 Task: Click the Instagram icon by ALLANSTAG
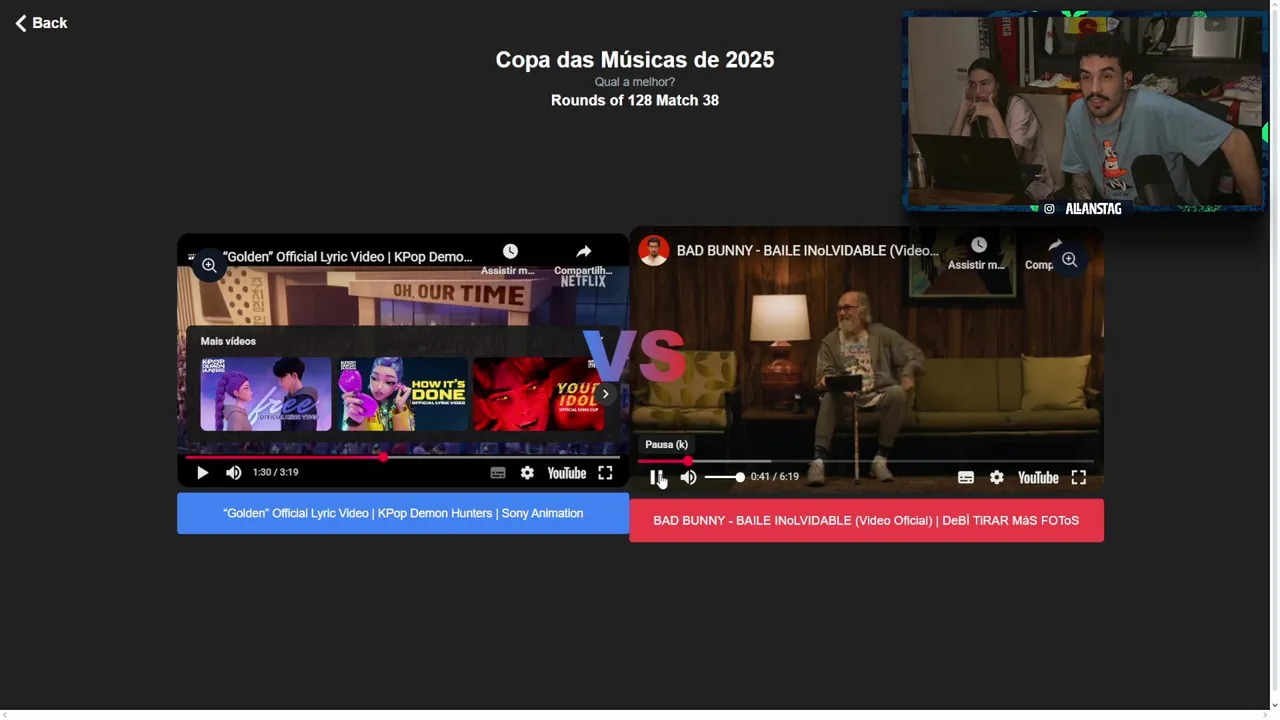pyautogui.click(x=1049, y=209)
